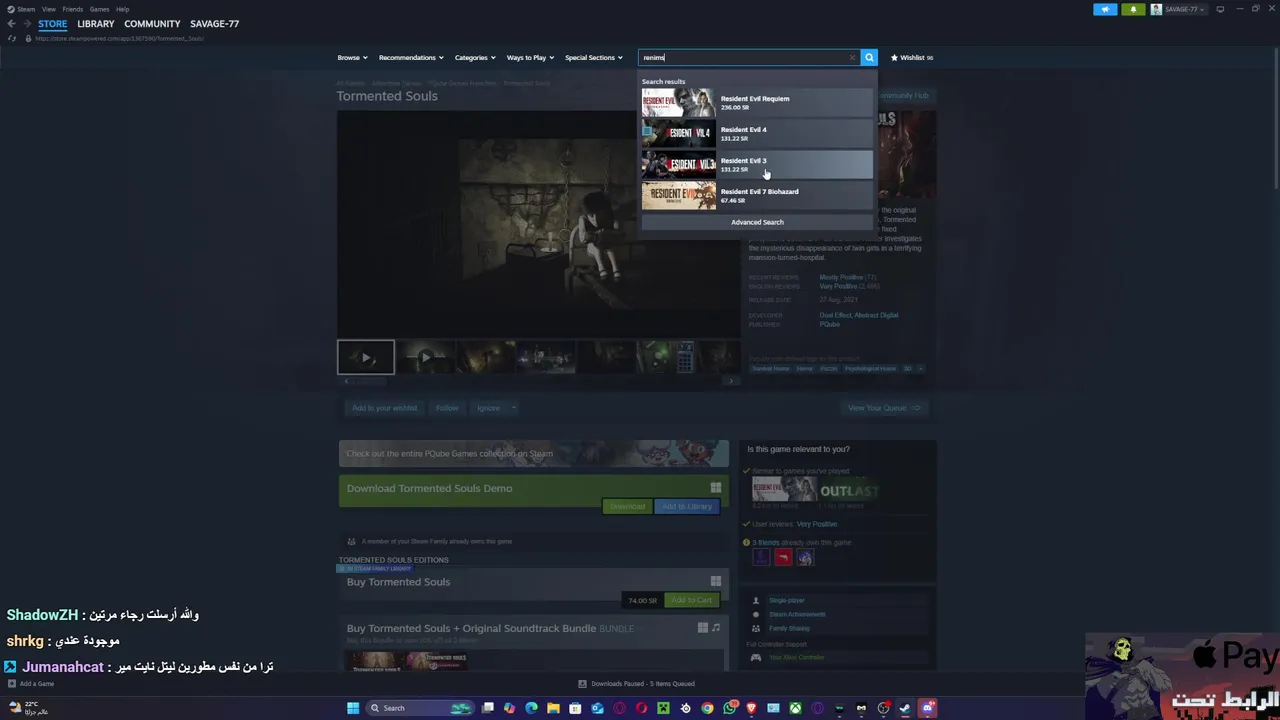Open the Outlast similar game thumbnail
This screenshot has height=720, width=1280.
point(849,490)
